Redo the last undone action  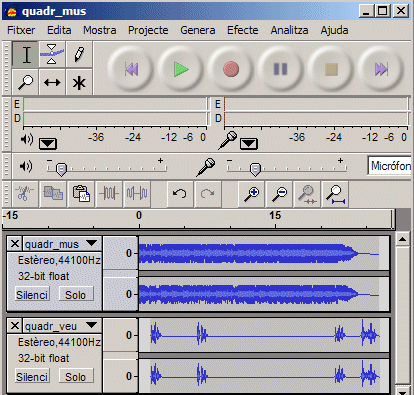(208, 194)
